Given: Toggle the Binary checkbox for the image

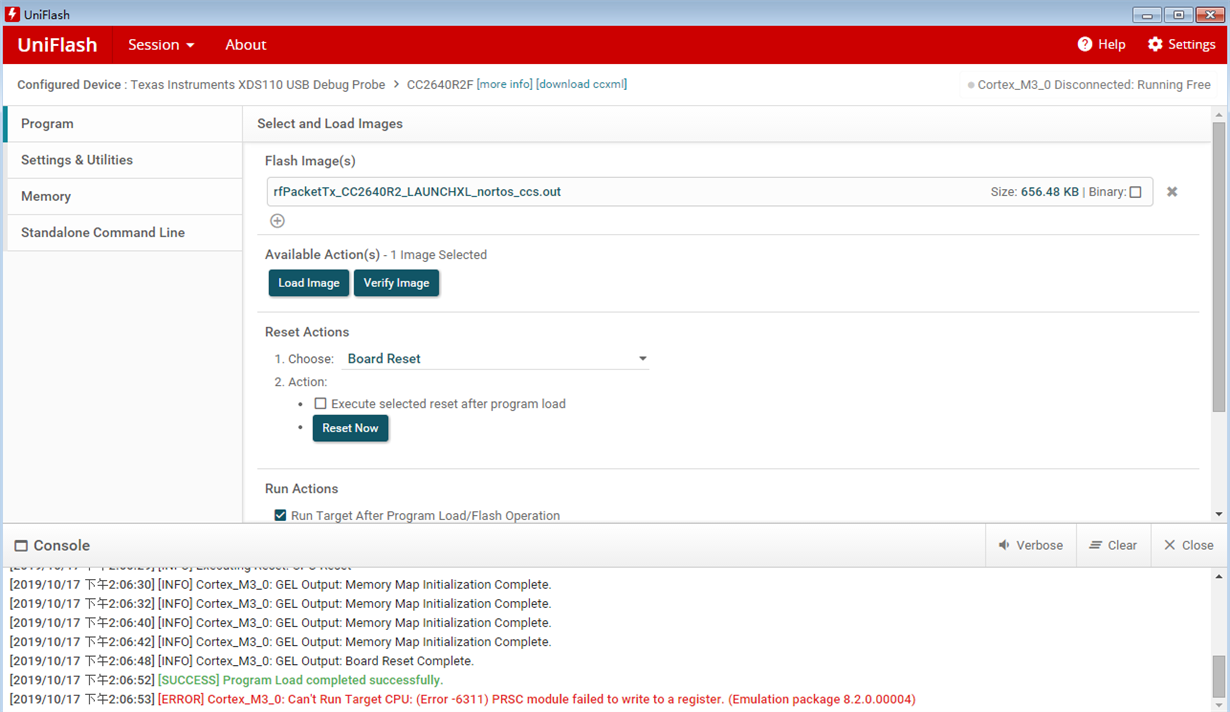Looking at the screenshot, I should [x=1135, y=192].
